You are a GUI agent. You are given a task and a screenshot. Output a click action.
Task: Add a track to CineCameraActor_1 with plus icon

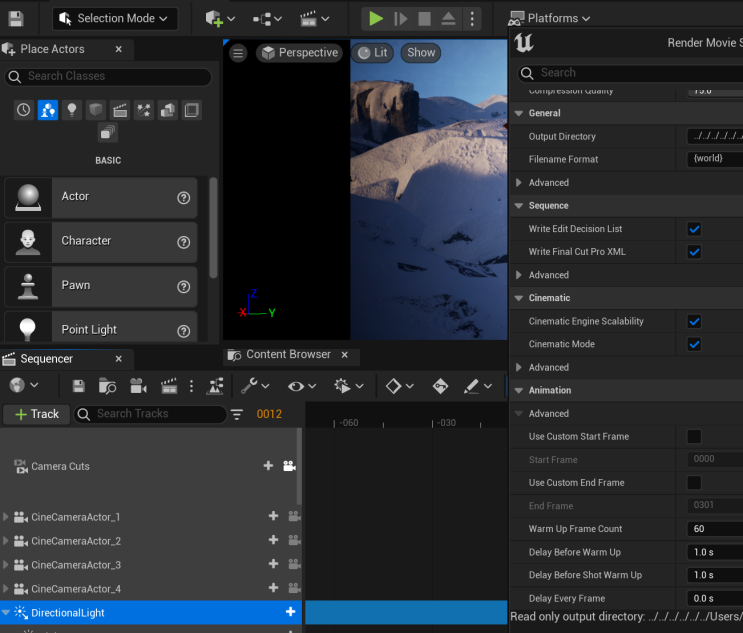[273, 517]
